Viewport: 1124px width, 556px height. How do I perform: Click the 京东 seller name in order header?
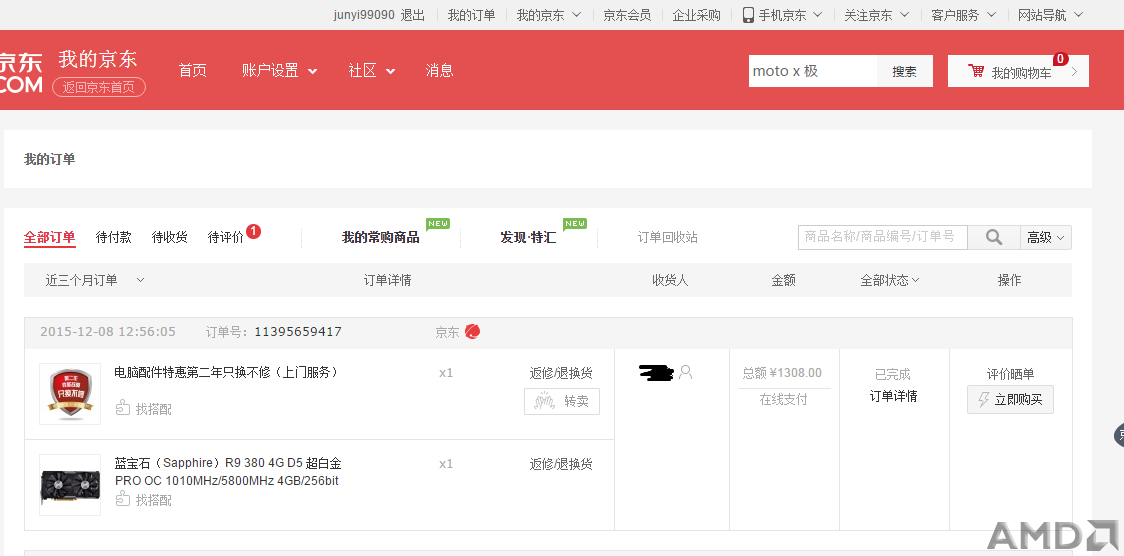tap(447, 332)
